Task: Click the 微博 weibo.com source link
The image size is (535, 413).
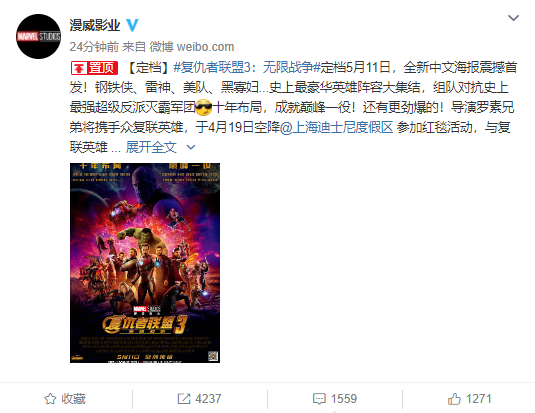Action: click(x=192, y=47)
